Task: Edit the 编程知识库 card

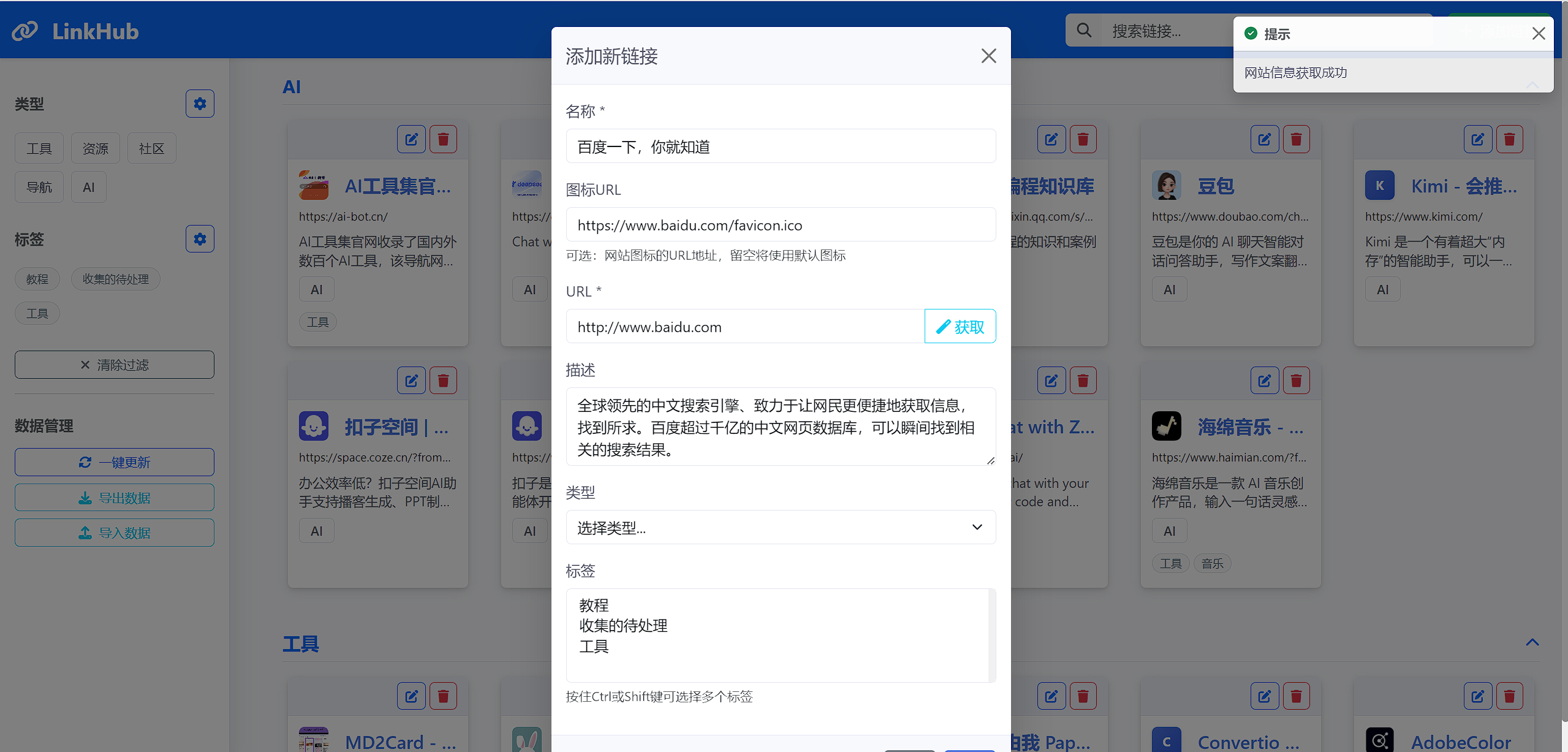Action: click(x=1051, y=140)
